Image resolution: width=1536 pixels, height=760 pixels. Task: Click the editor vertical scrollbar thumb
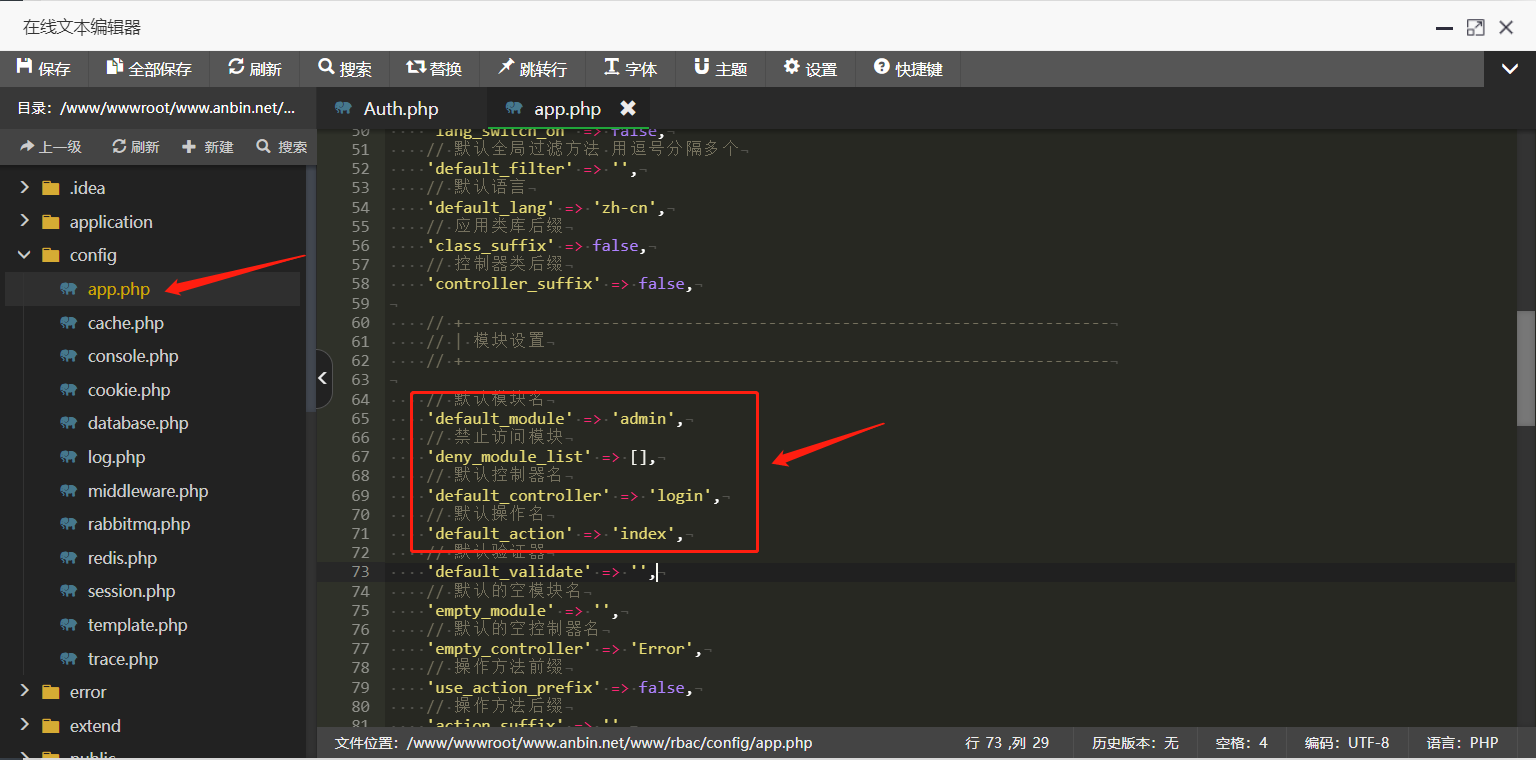[x=1525, y=367]
